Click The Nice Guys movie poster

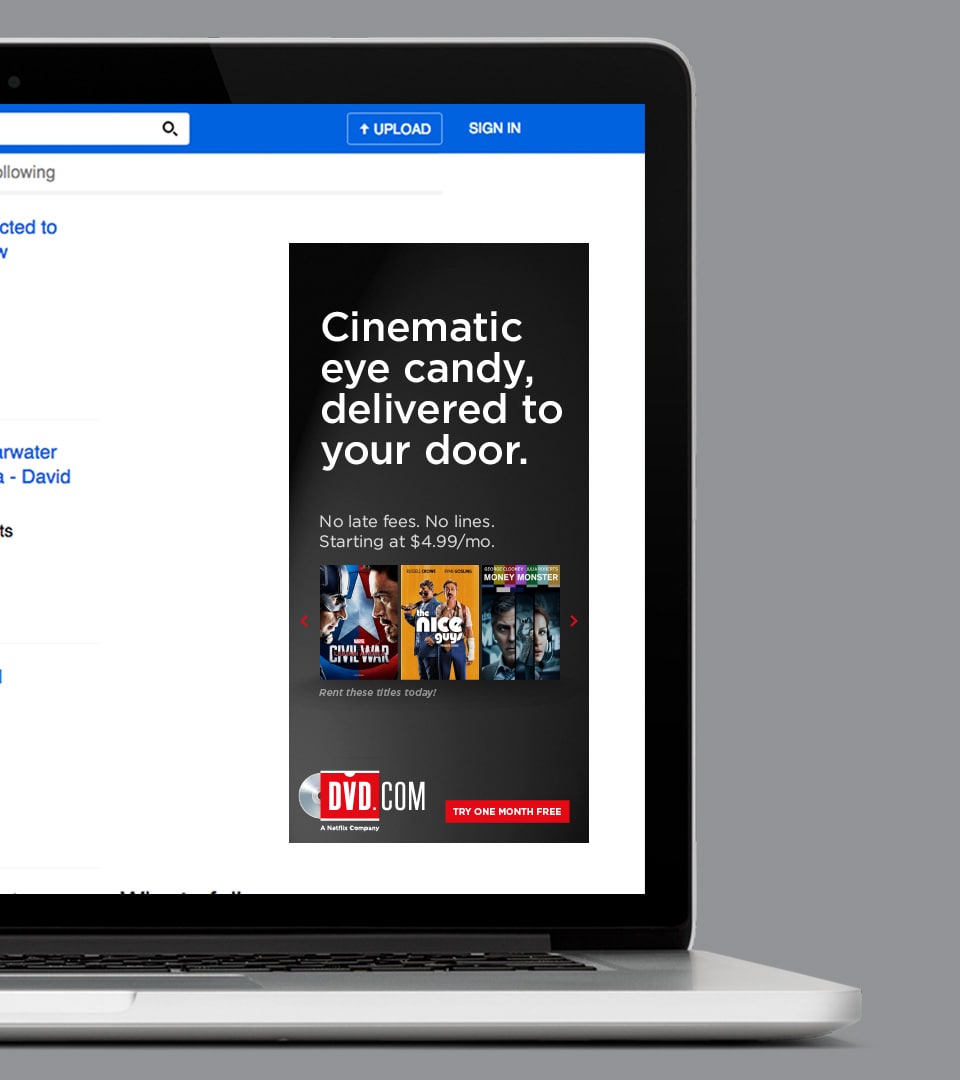[439, 621]
